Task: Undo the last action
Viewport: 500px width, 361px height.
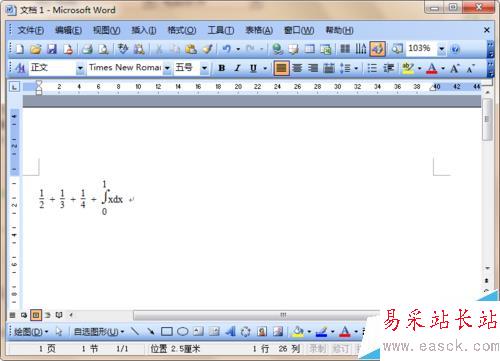Action: click(x=227, y=49)
